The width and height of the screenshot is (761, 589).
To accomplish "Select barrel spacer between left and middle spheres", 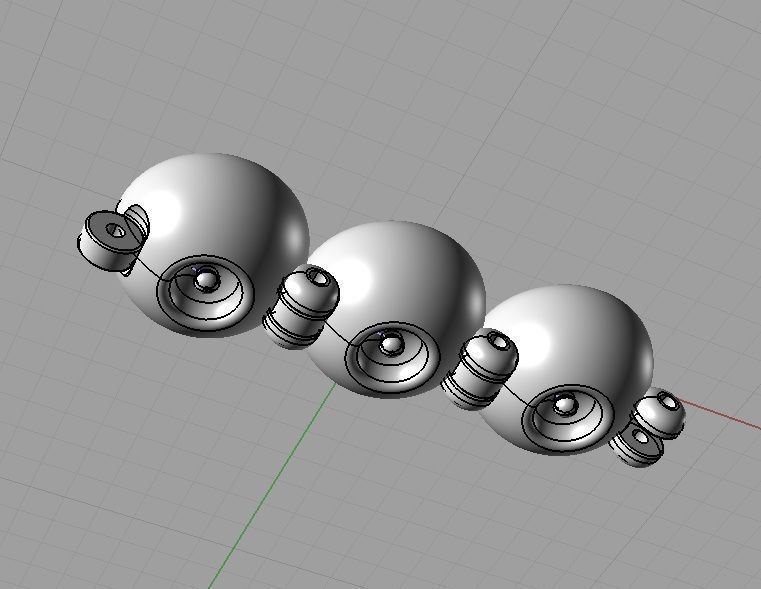I will click(x=301, y=307).
